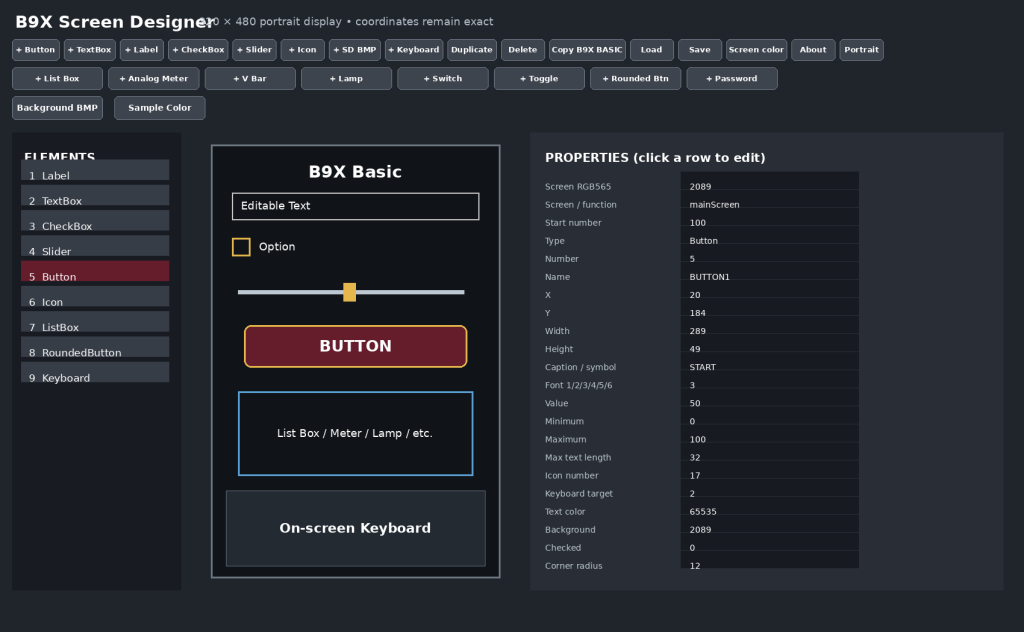Add an Analog Meter
The width and height of the screenshot is (1024, 632).
click(x=153, y=78)
